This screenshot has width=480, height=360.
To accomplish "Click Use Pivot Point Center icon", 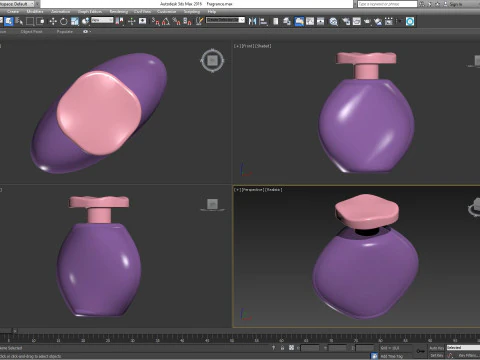I will tap(120, 21).
